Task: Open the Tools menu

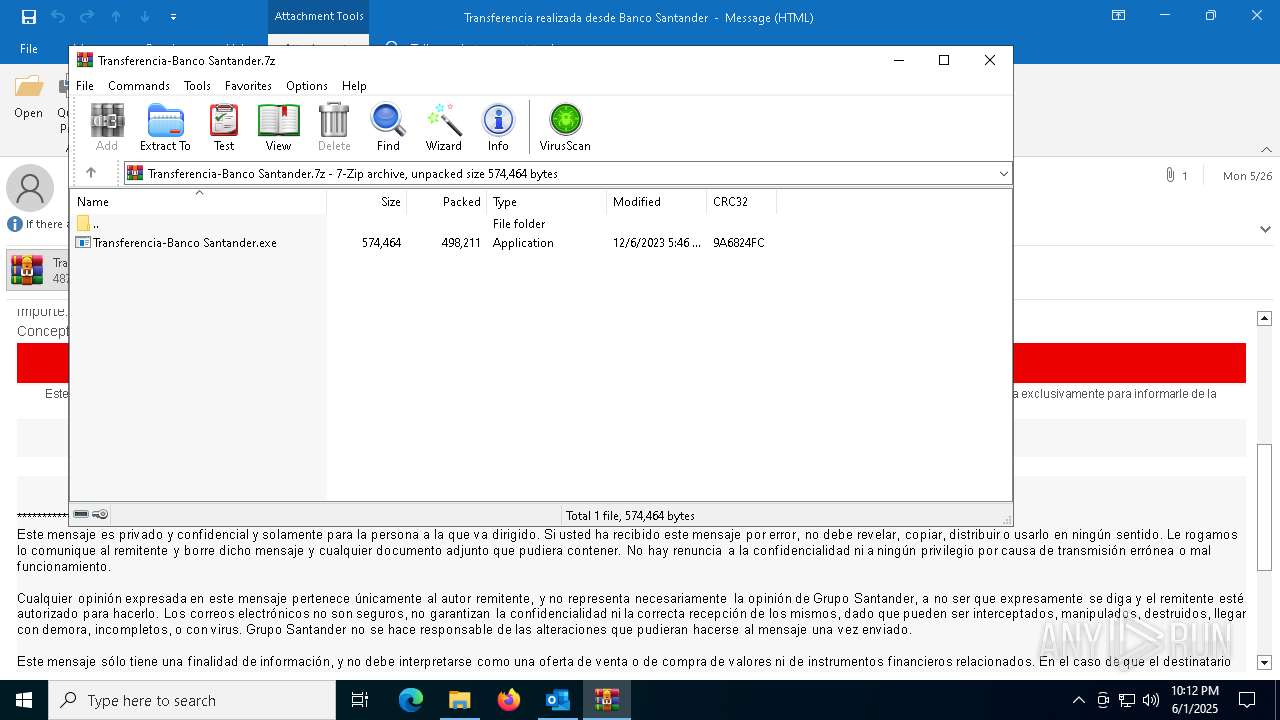Action: (197, 86)
